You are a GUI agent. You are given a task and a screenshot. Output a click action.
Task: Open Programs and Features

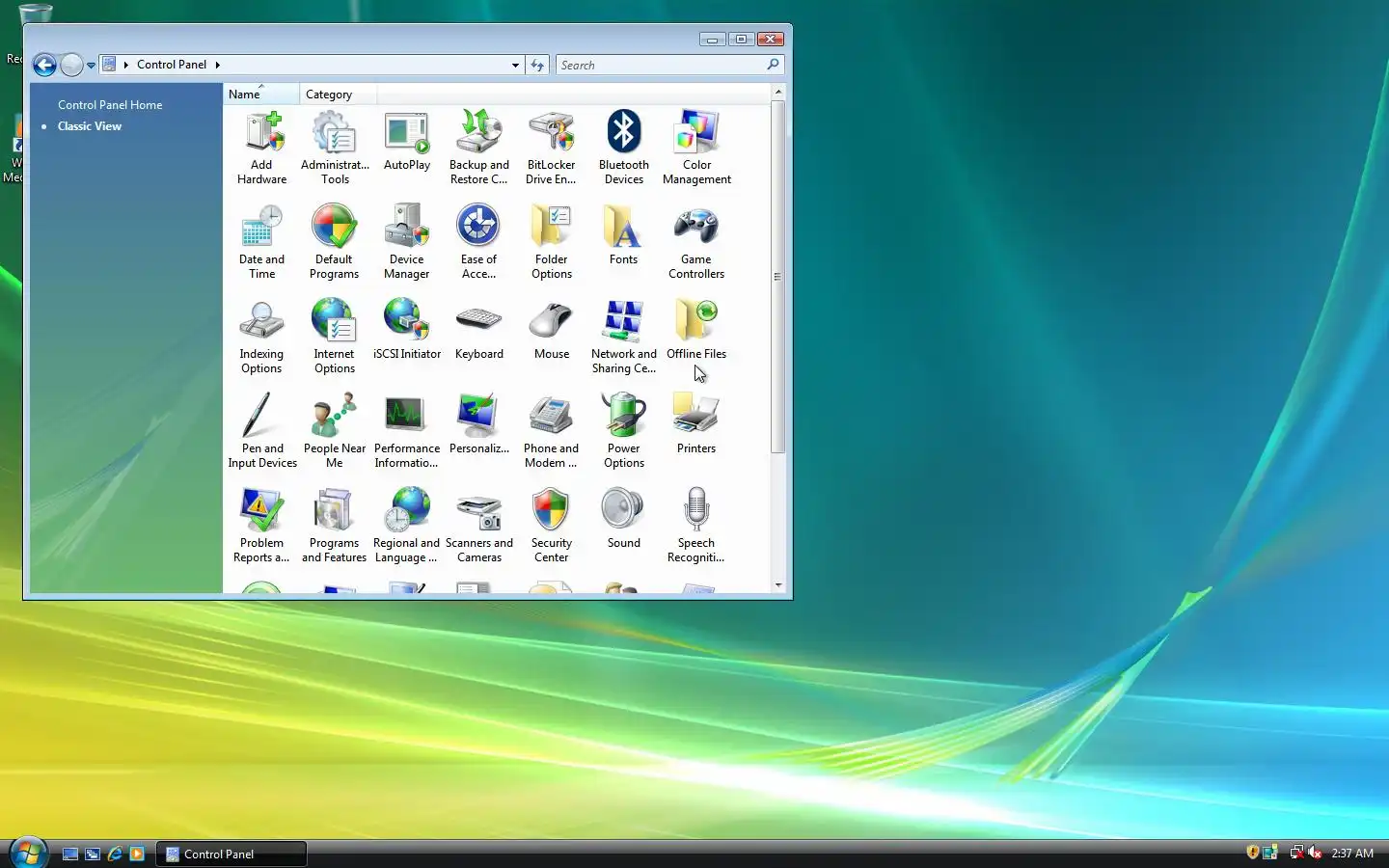[335, 525]
